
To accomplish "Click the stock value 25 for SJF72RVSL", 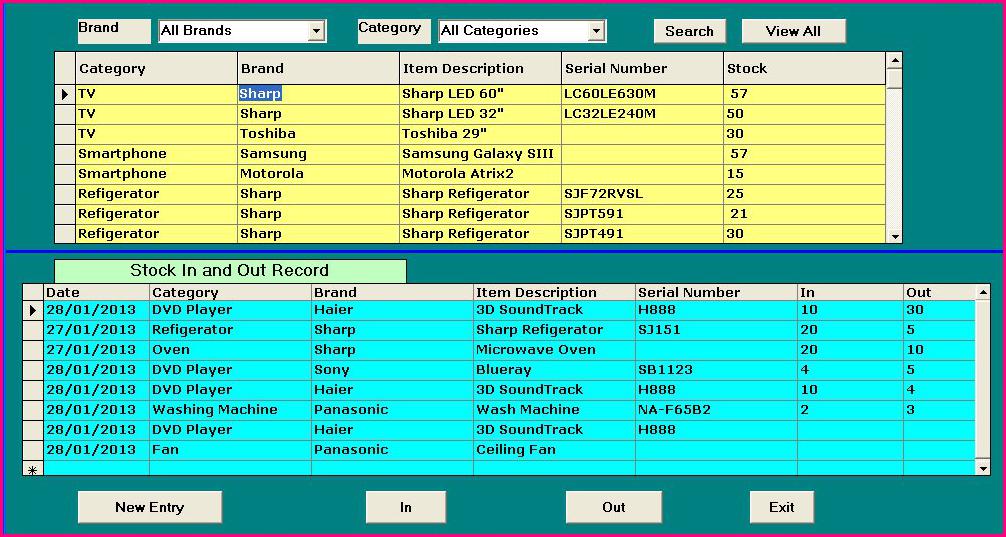I will (804, 193).
